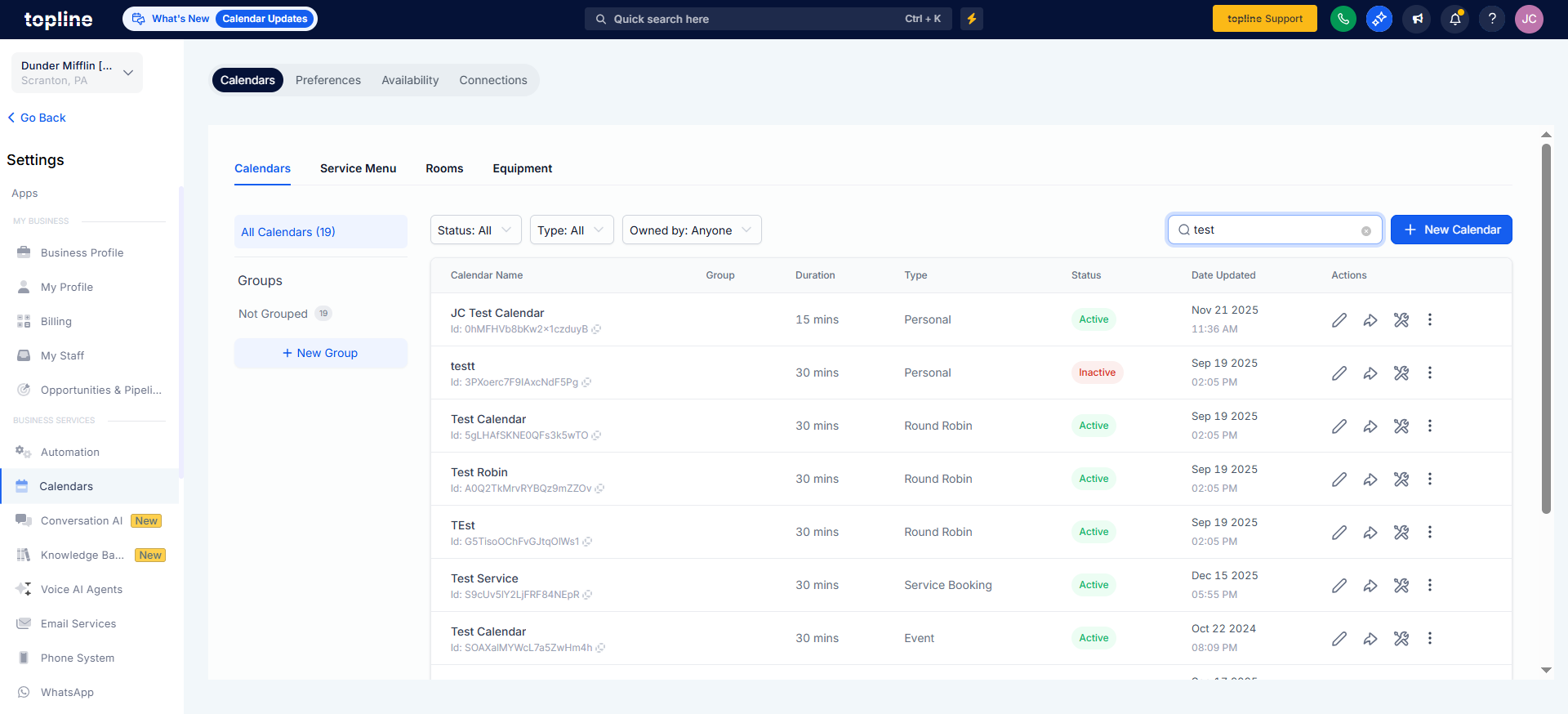Edit the Test Robin calendar
Viewport: 1568px width, 714px height.
[x=1339, y=479]
